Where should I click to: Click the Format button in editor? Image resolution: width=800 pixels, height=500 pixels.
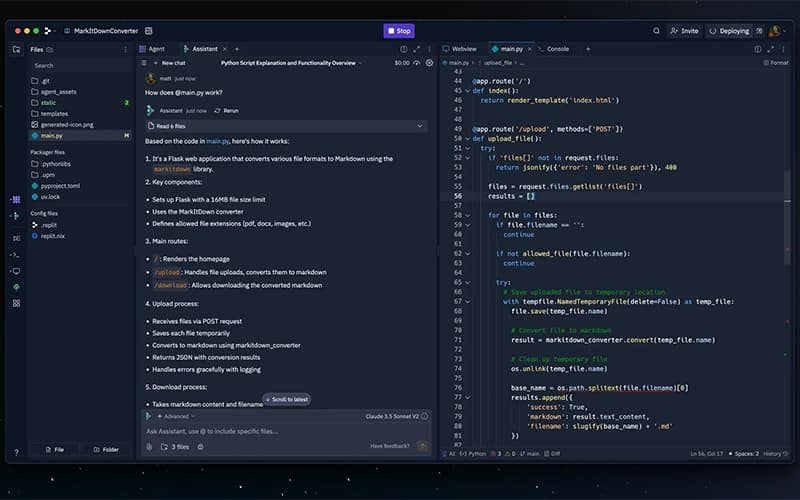click(x=776, y=63)
